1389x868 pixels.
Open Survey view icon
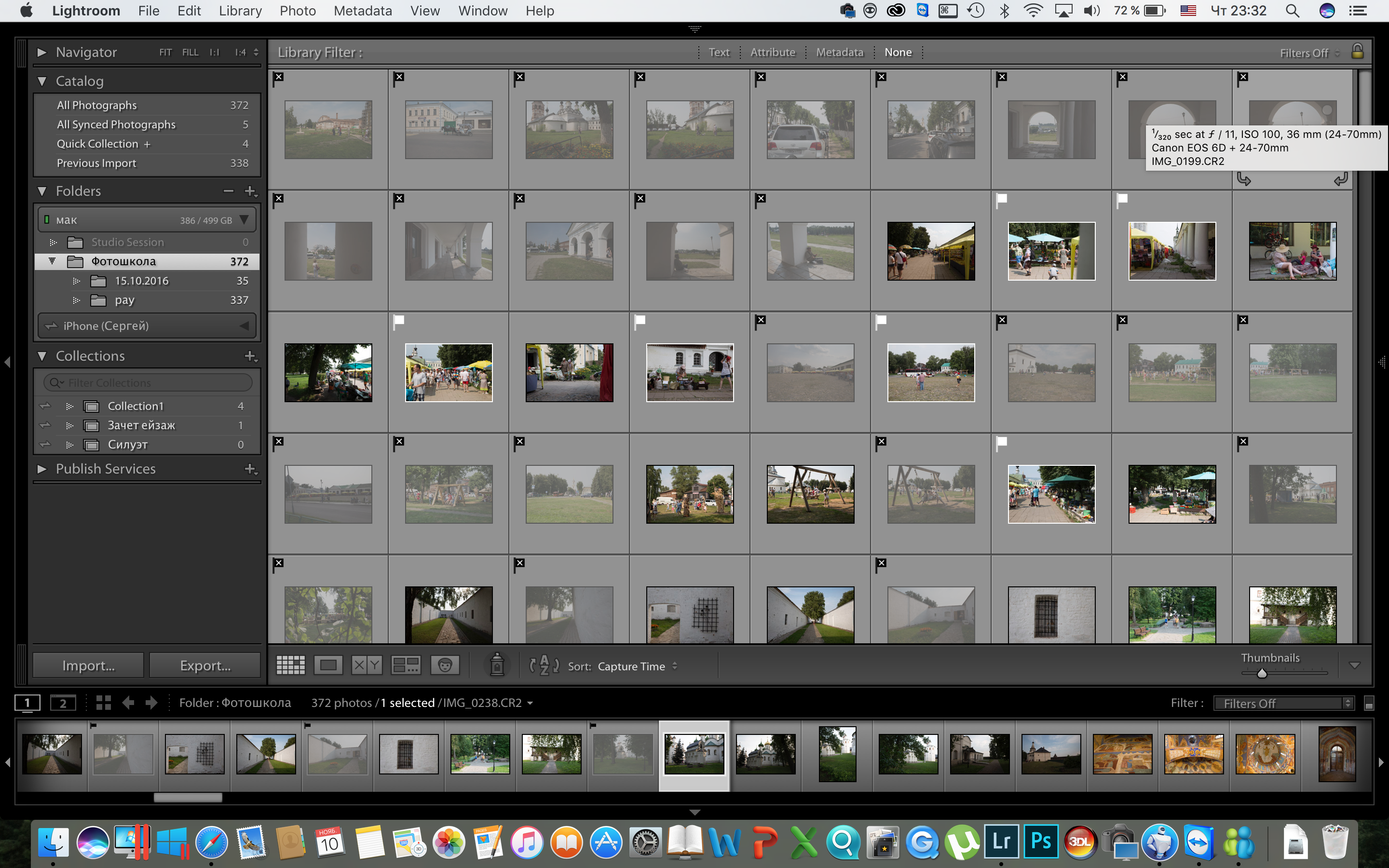[406, 665]
